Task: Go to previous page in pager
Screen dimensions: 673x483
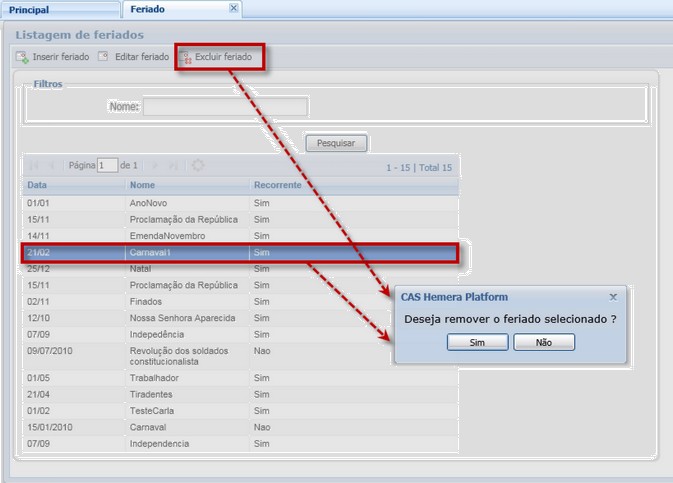Action: point(52,165)
